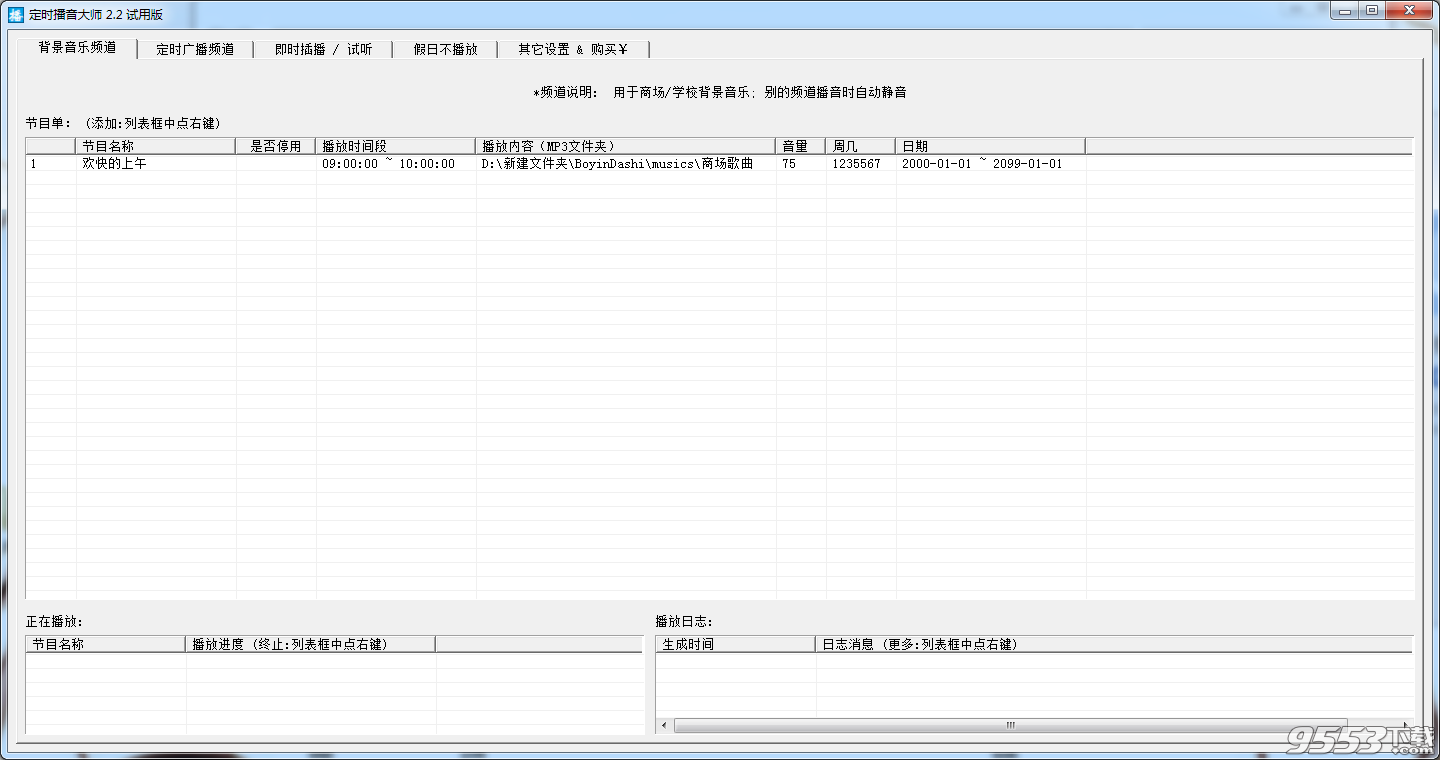This screenshot has height=760, width=1440.
Task: Click the 播放进度 column header
Action: pos(311,644)
